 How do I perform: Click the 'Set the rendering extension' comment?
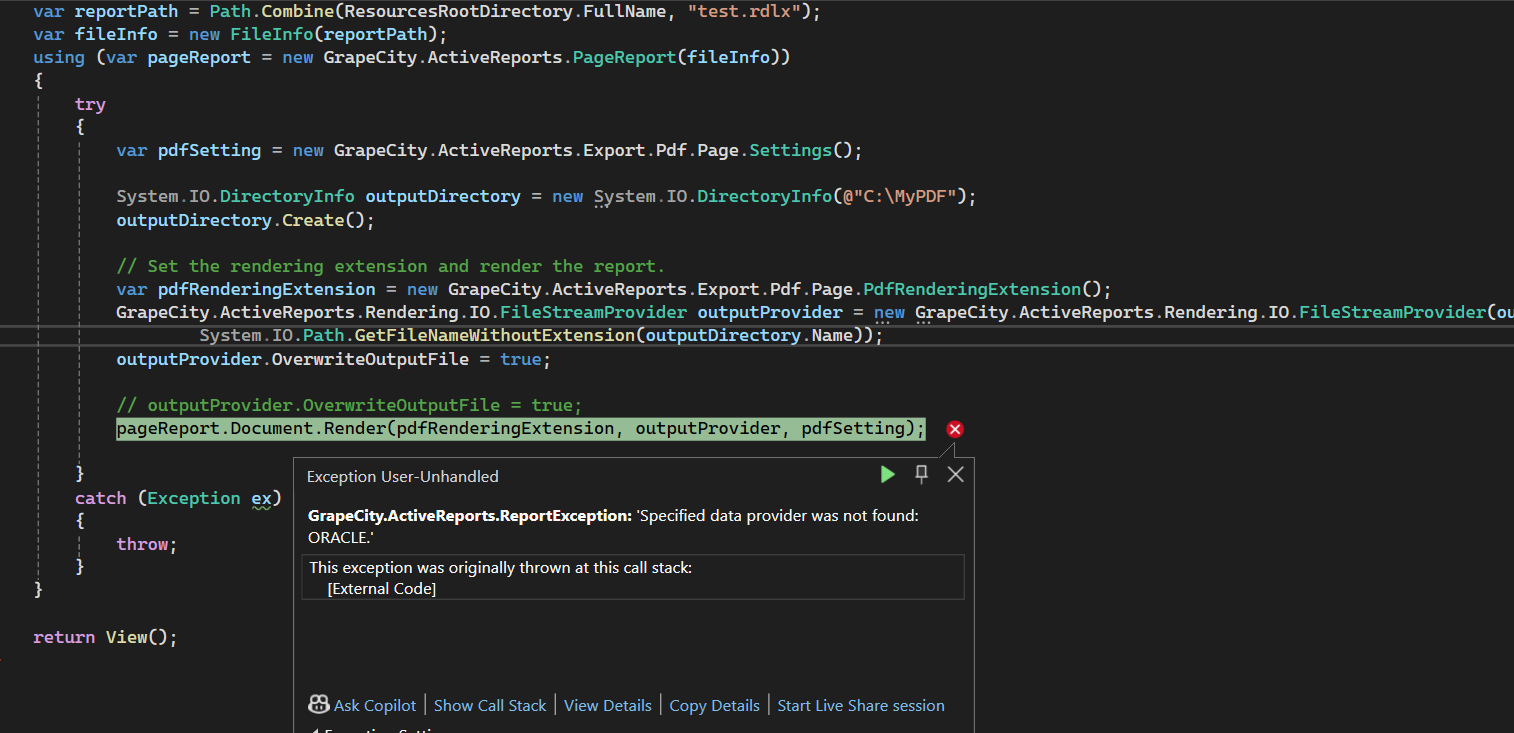[x=390, y=266]
